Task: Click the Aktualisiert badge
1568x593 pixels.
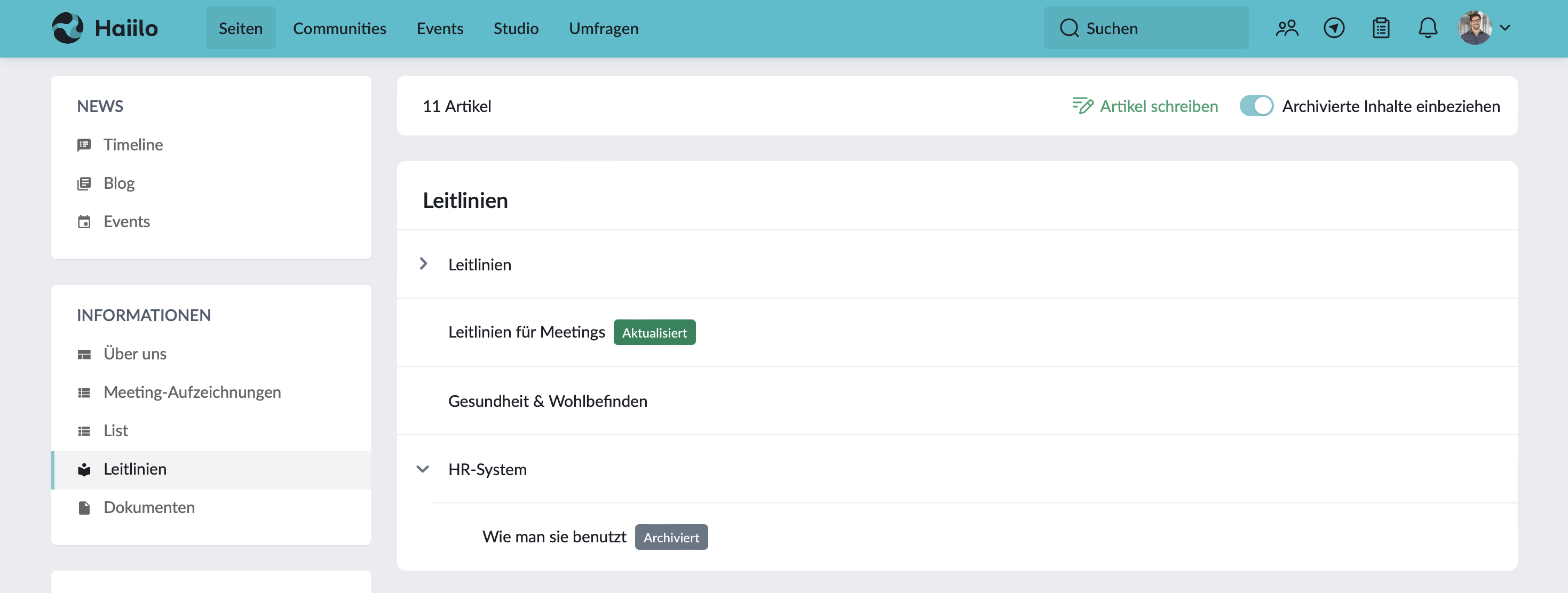Action: 654,332
